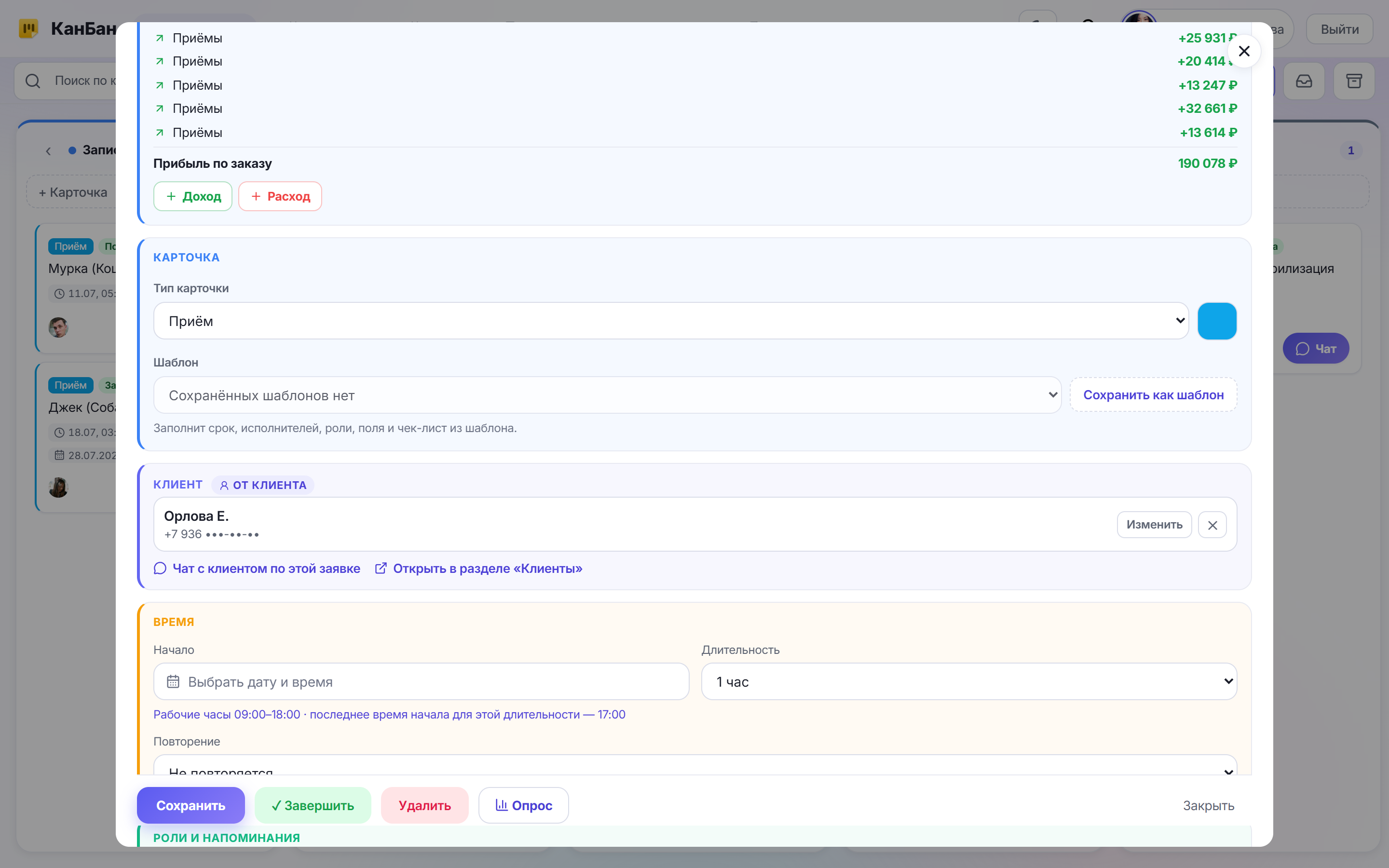This screenshot has width=1389, height=868.
Task: Click the avatar on Мурка card
Action: (x=58, y=328)
